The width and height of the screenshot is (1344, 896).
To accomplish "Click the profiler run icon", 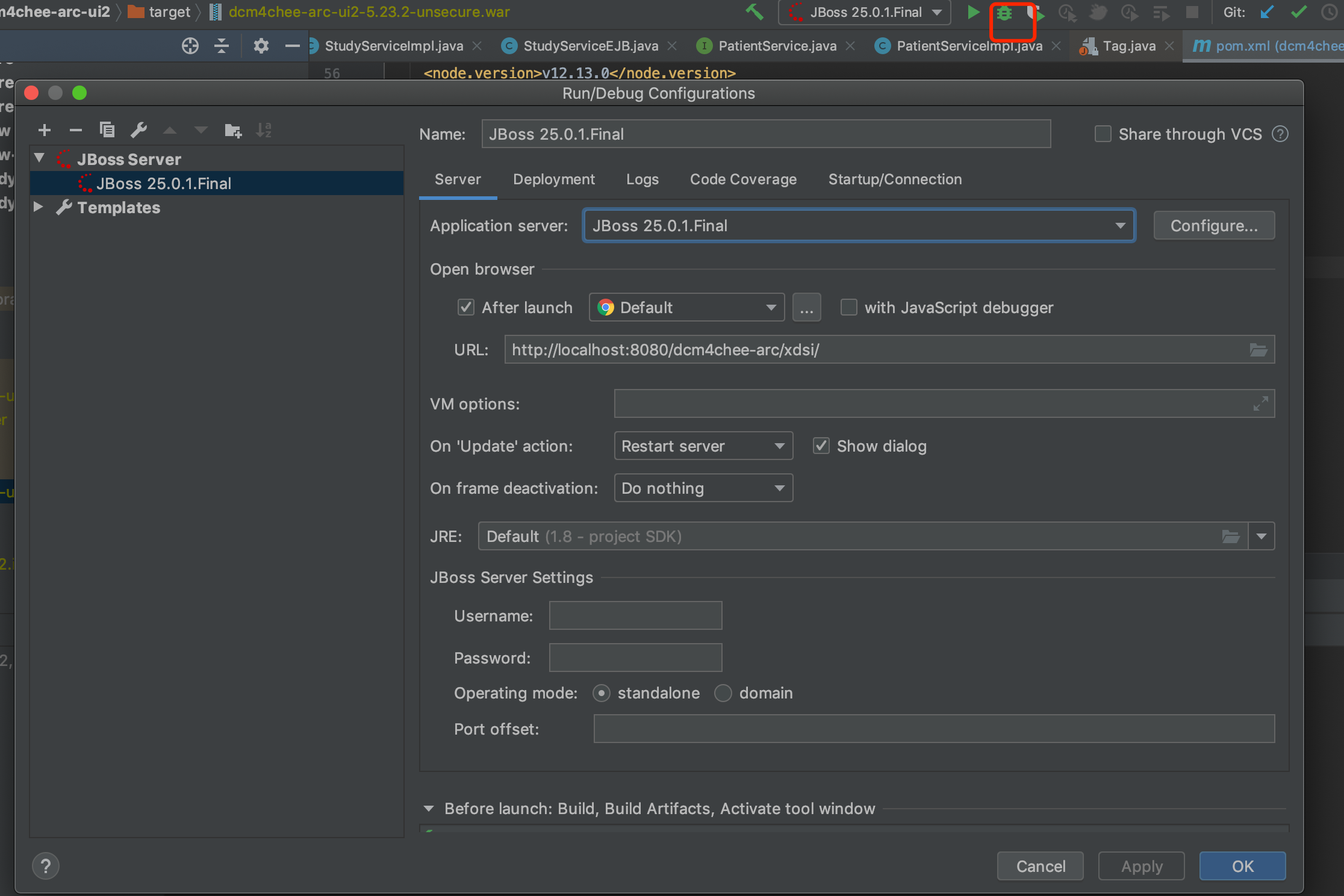I will [1067, 13].
